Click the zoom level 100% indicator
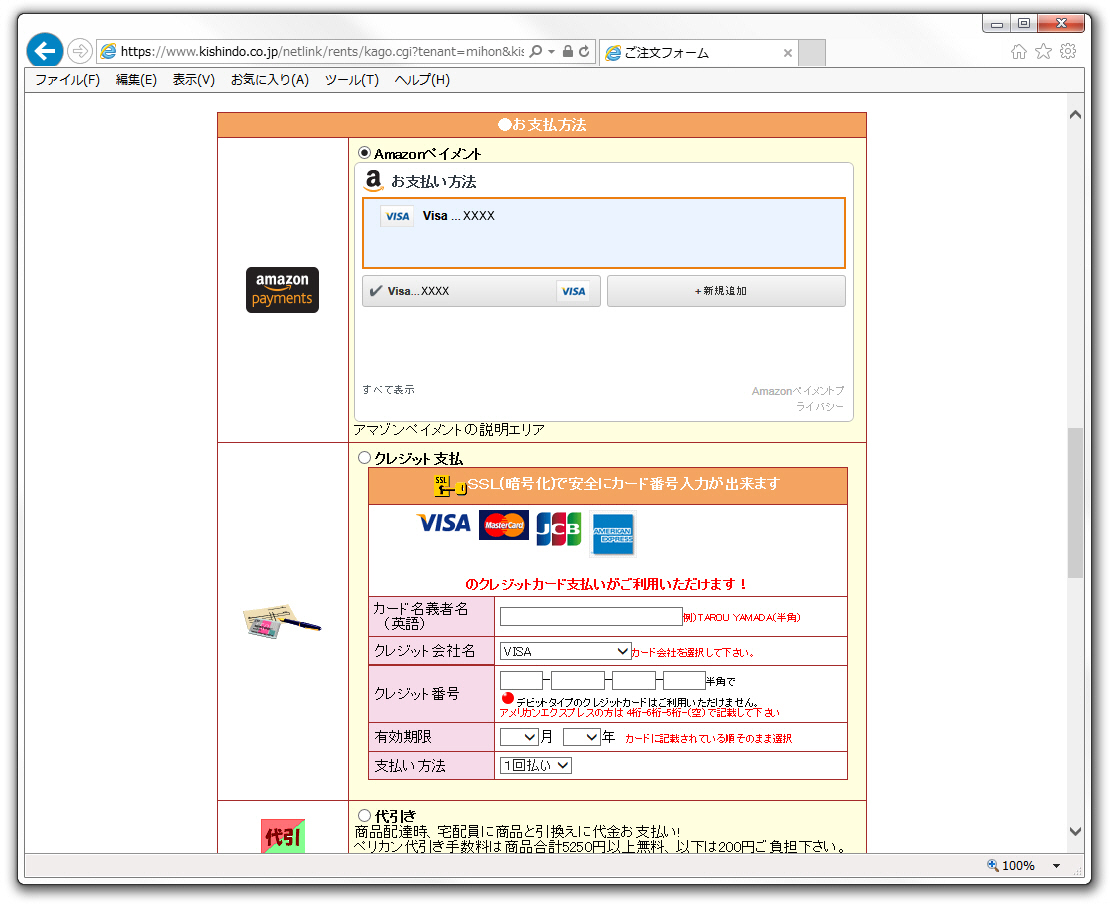1110x904 pixels. (x=1019, y=865)
